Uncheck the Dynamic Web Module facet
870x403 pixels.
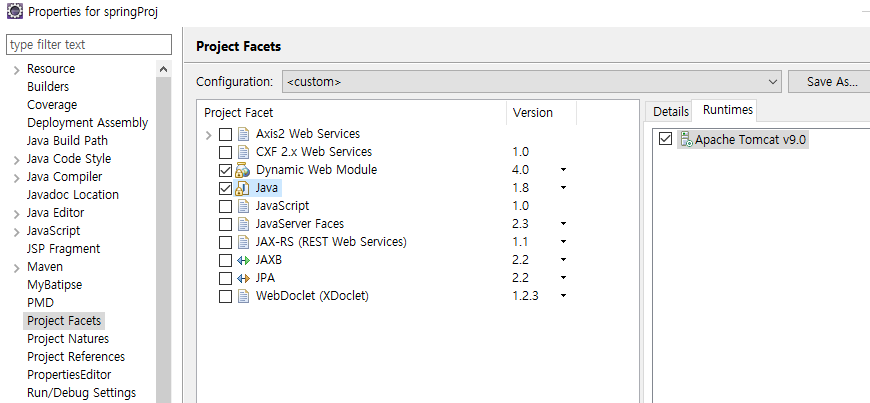pyautogui.click(x=225, y=170)
